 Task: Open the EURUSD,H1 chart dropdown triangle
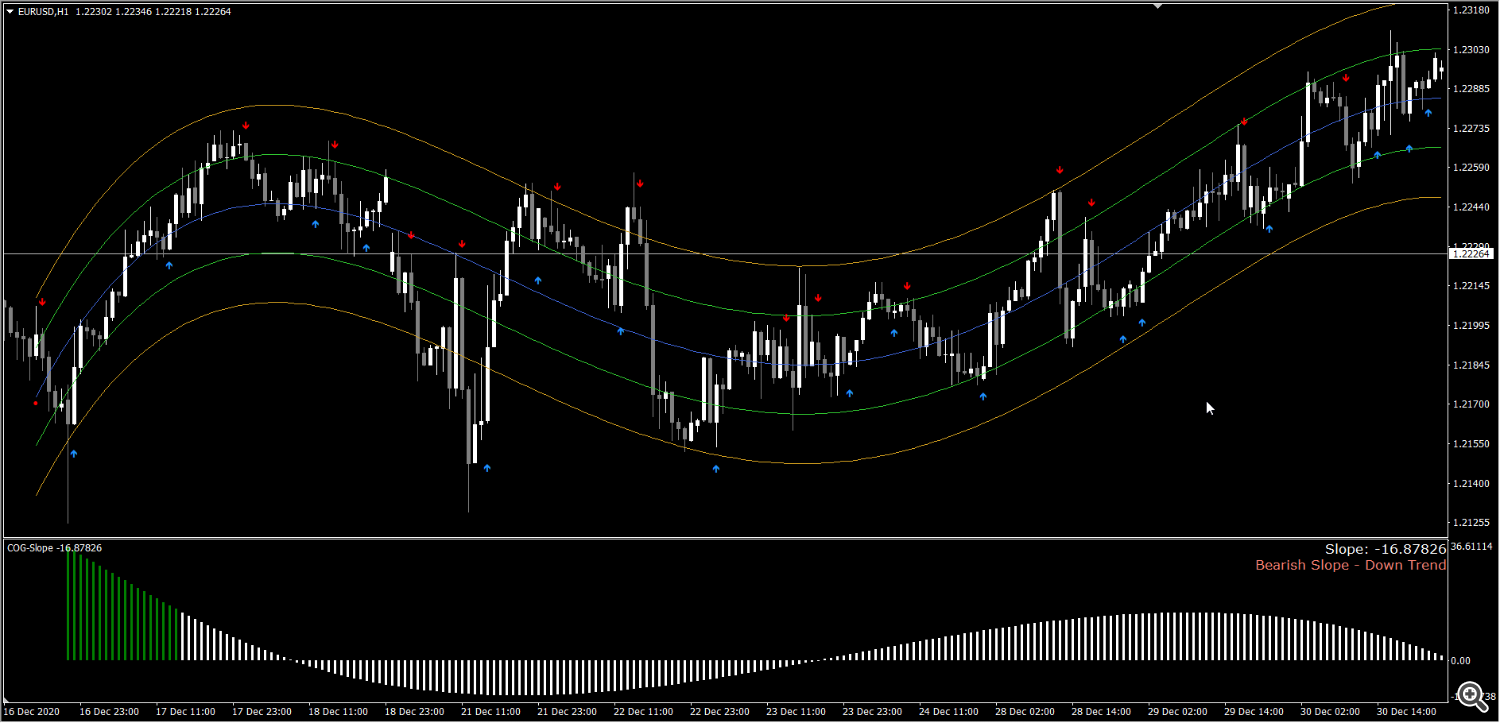pos(9,12)
